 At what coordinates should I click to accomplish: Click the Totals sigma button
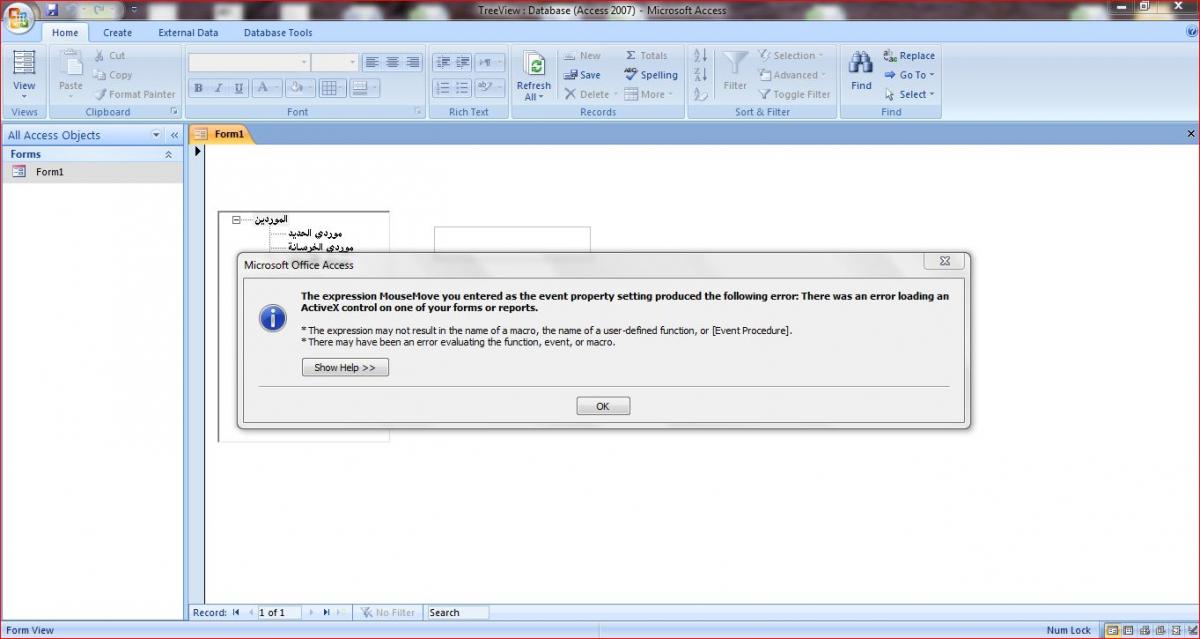click(x=646, y=56)
